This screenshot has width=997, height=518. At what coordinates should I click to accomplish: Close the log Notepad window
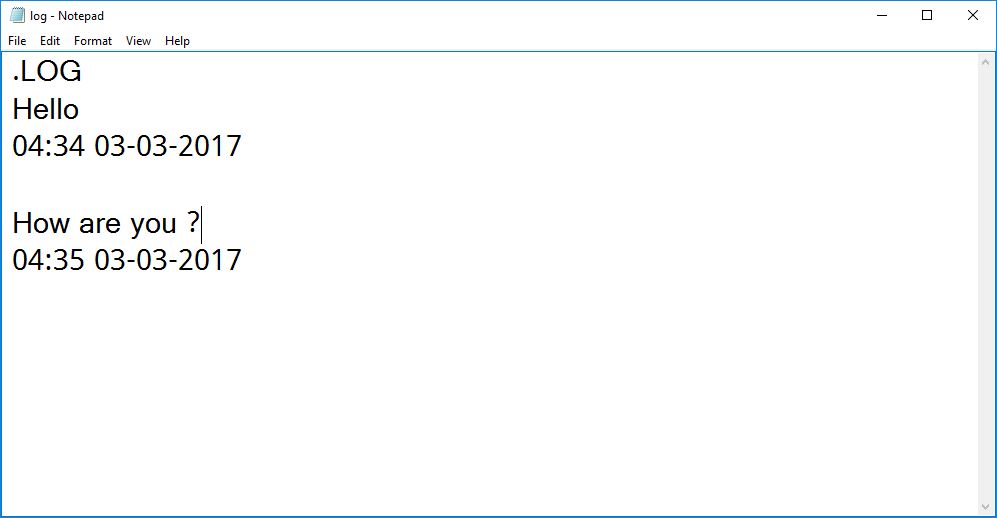click(973, 15)
